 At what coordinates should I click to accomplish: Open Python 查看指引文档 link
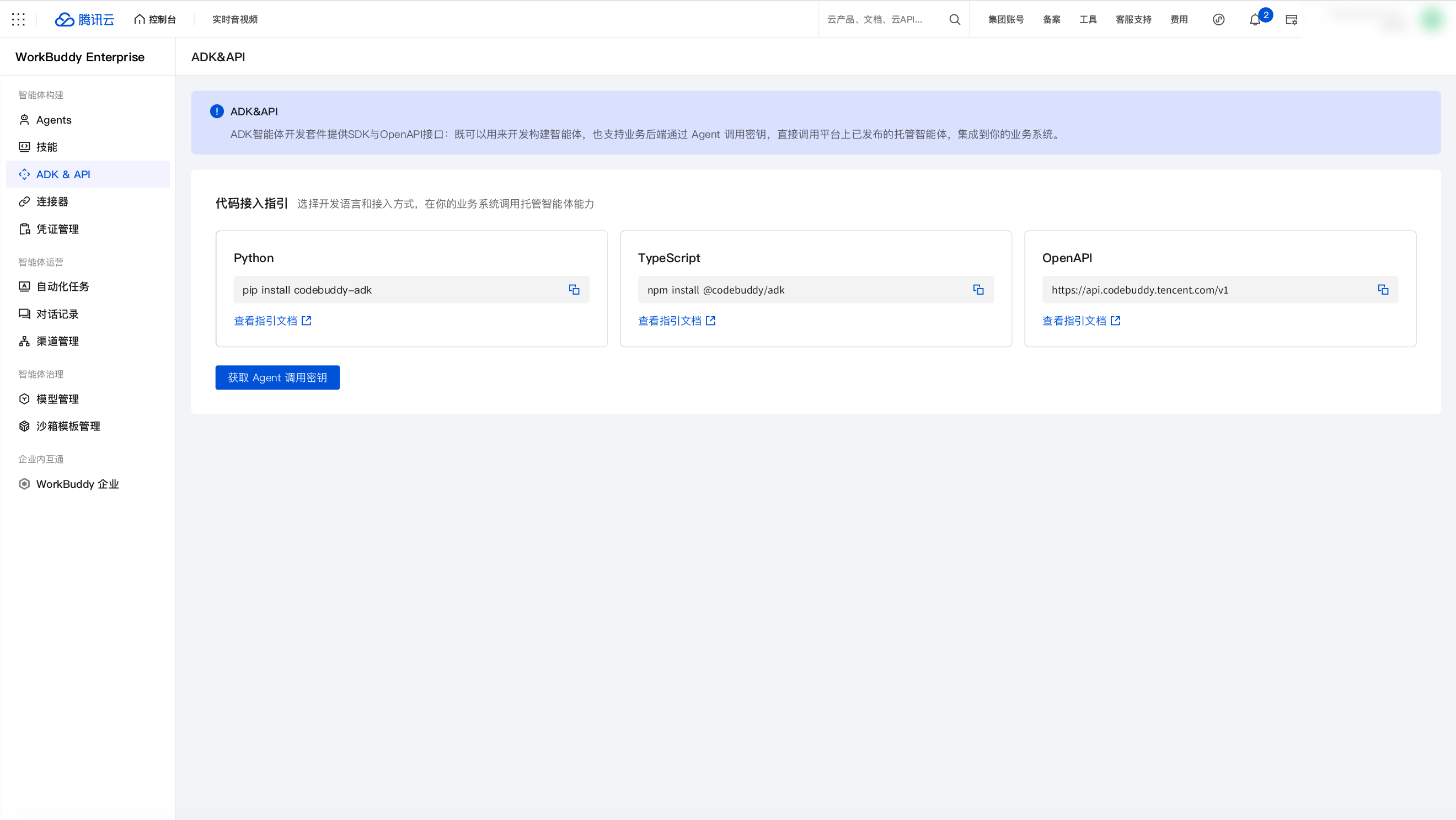[x=272, y=321]
